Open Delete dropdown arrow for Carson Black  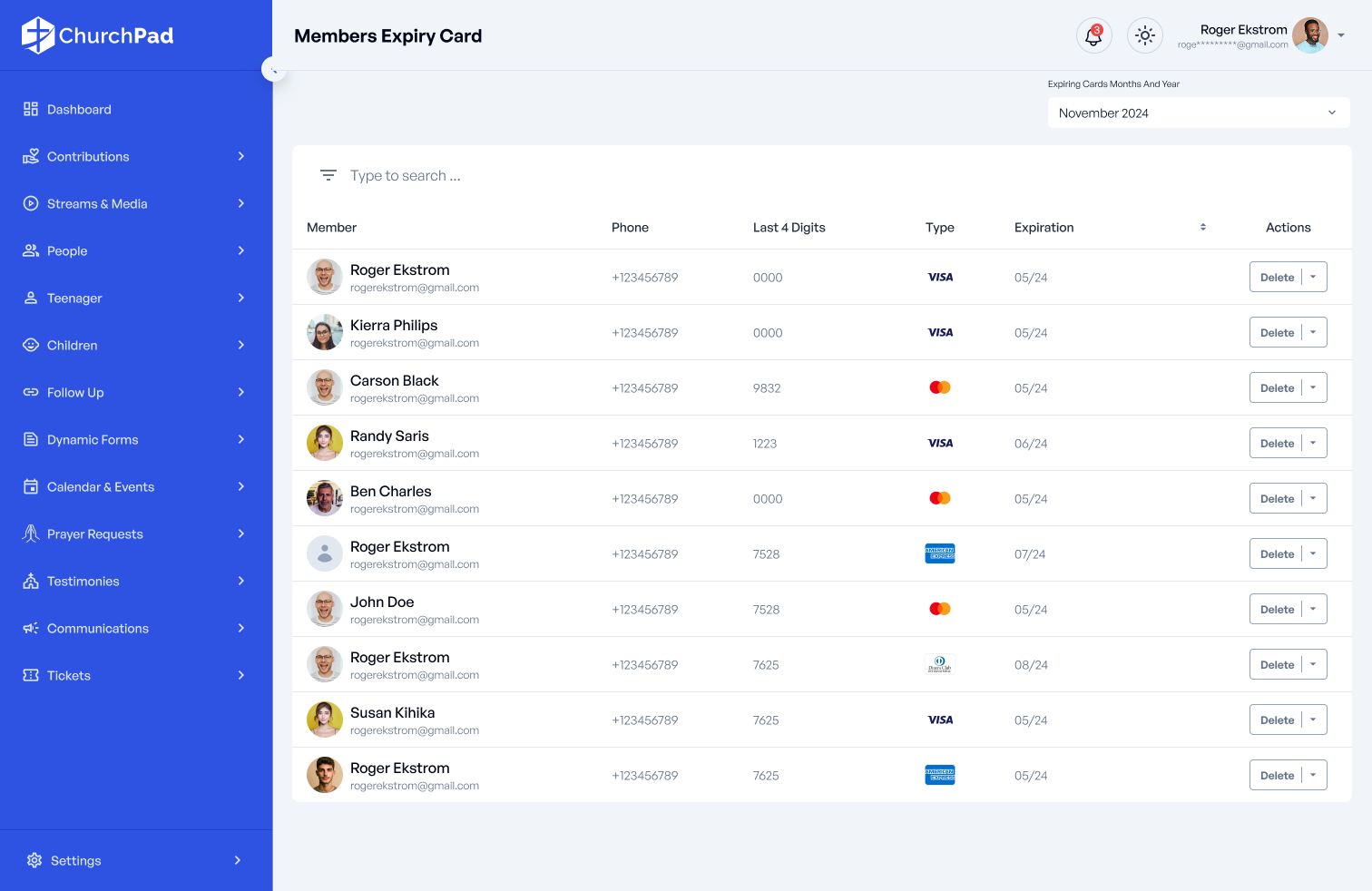point(1313,387)
